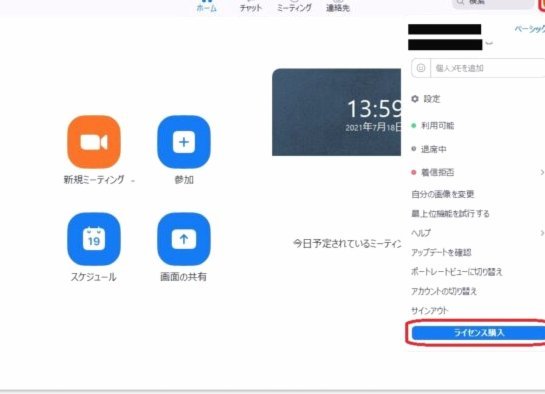The height and width of the screenshot is (394, 545).
Task: Click the blue 参加 join icon
Action: pyautogui.click(x=184, y=142)
